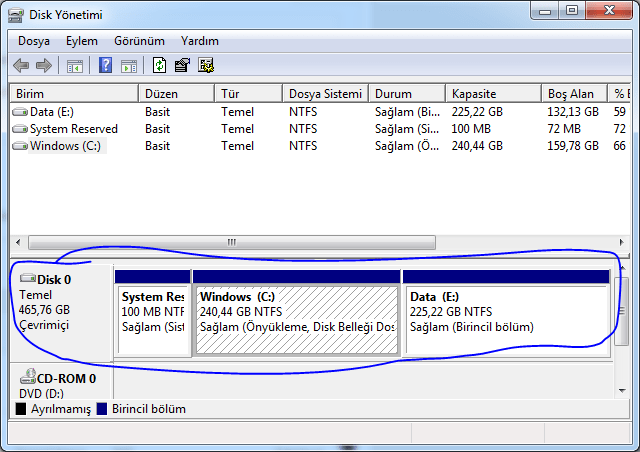The image size is (640, 452).
Task: Click the horizontal scrollbar left arrow
Action: [18, 242]
